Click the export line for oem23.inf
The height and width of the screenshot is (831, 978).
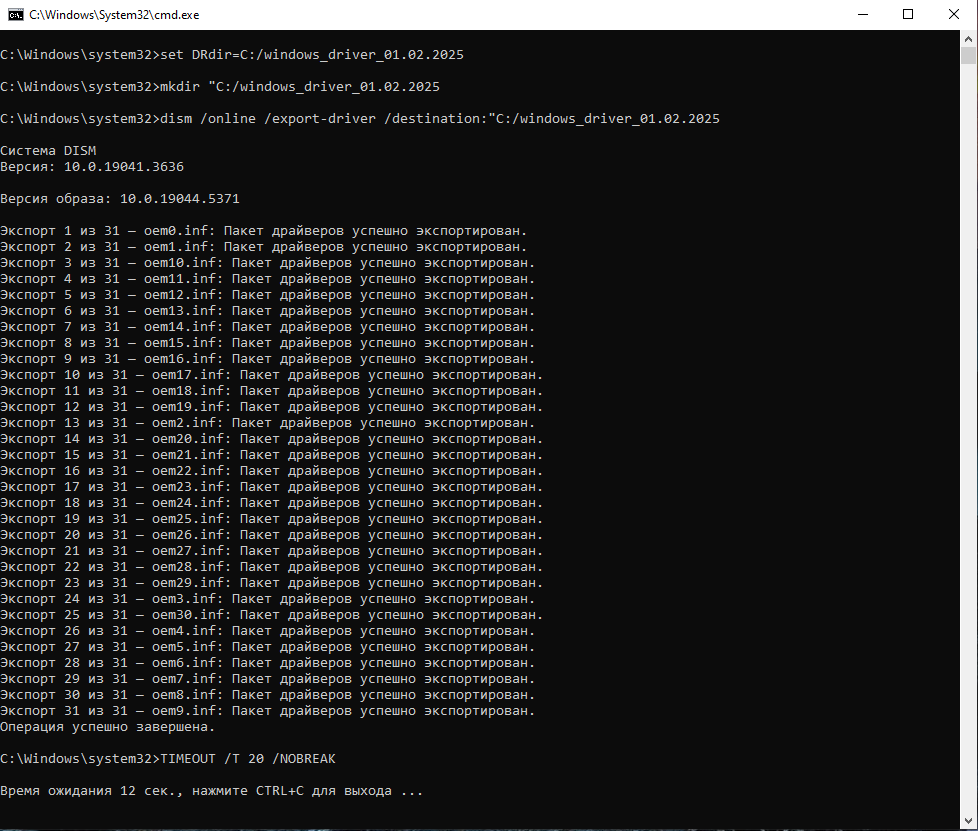click(x=272, y=487)
